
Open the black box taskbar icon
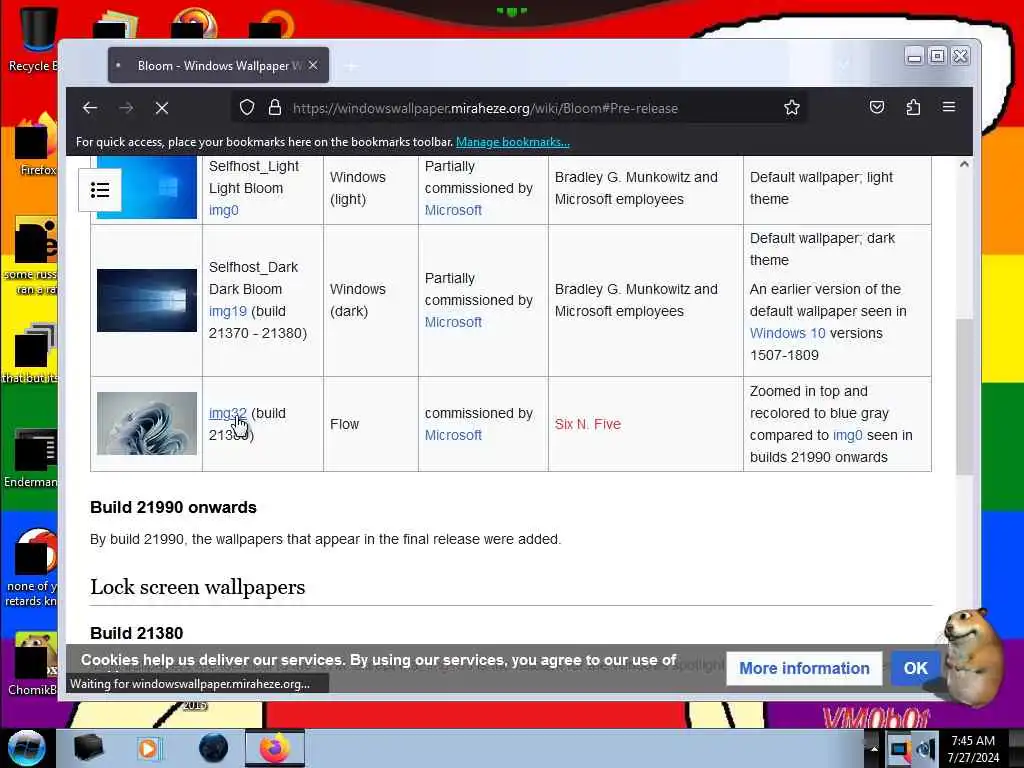coord(88,748)
